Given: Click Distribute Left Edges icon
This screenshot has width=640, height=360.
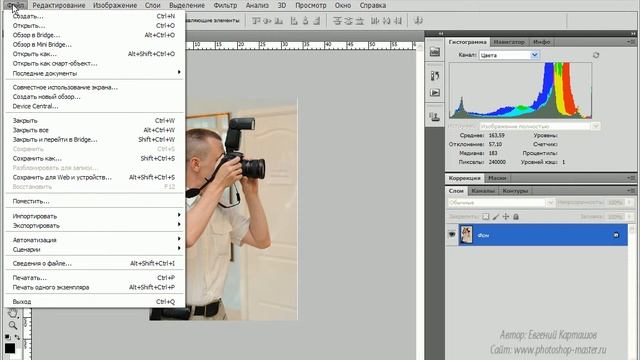Looking at the screenshot, I should point(375,20).
